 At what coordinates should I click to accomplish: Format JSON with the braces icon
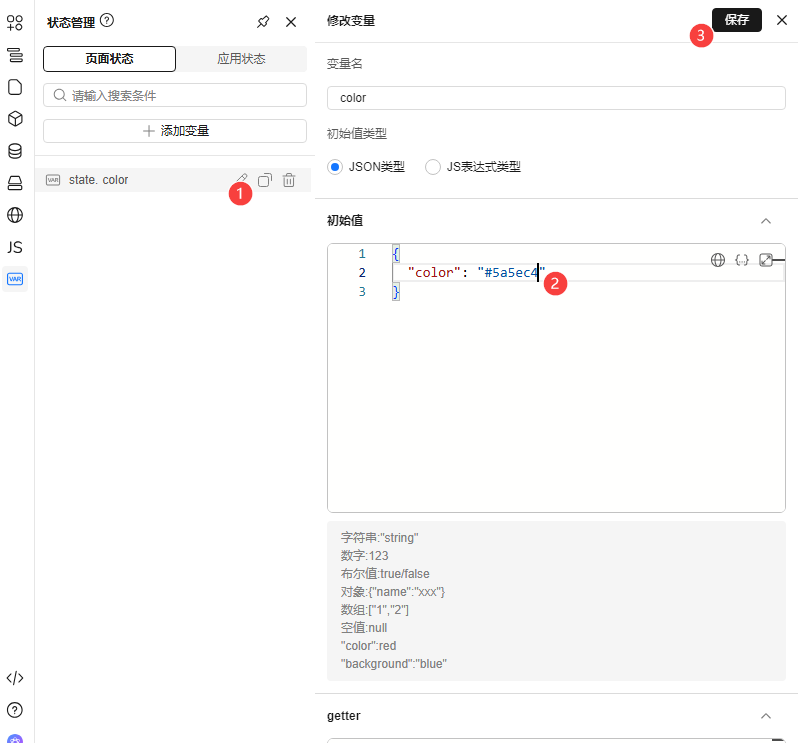tap(741, 260)
